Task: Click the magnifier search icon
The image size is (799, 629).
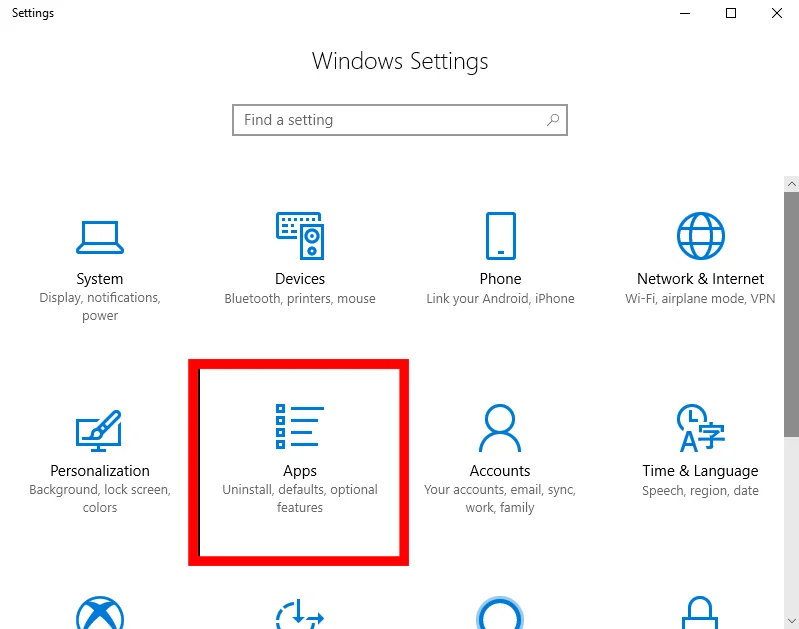Action: [553, 120]
